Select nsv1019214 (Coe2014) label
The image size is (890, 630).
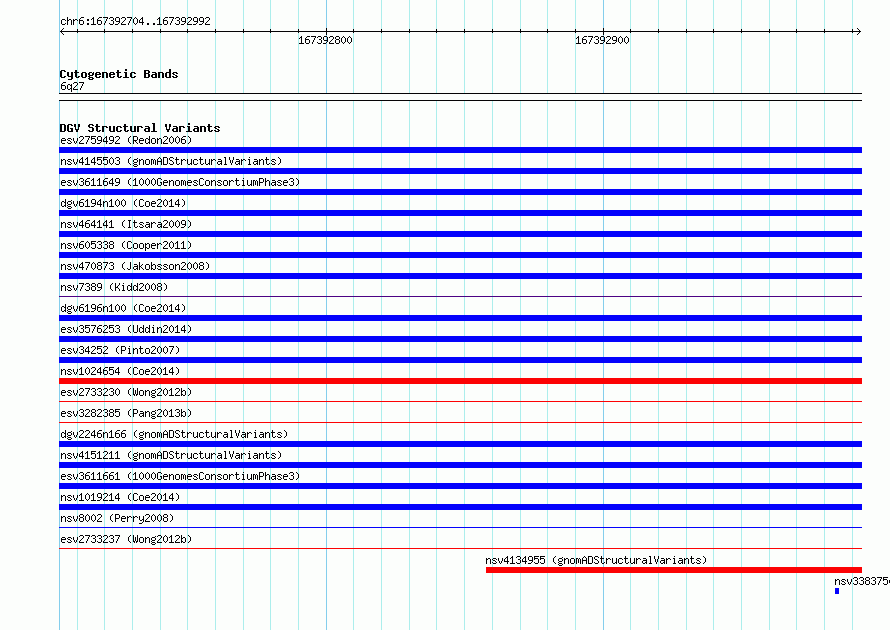click(120, 497)
